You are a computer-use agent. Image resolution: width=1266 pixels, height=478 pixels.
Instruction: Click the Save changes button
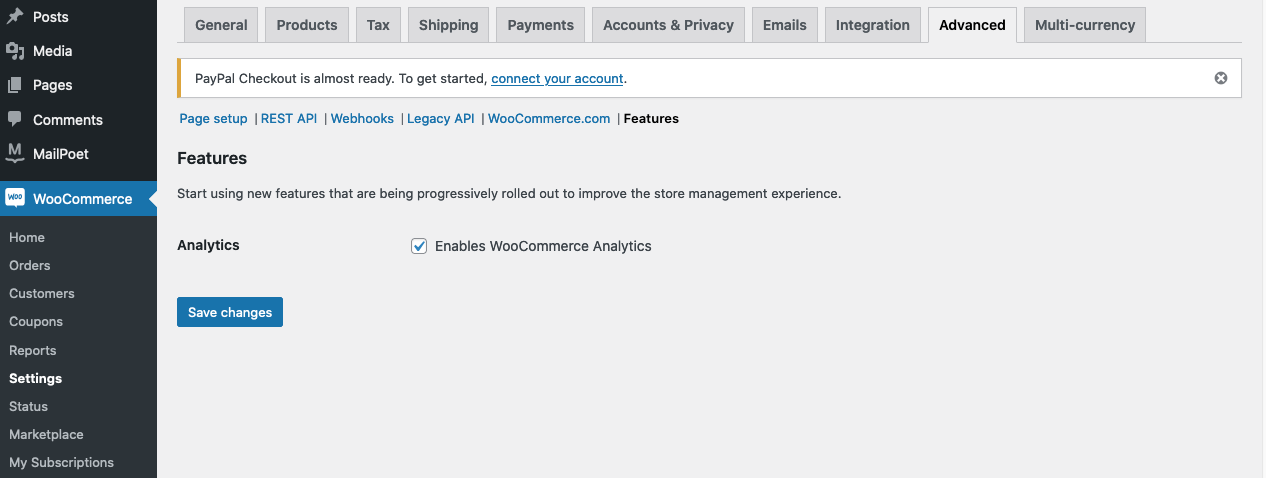tap(230, 312)
